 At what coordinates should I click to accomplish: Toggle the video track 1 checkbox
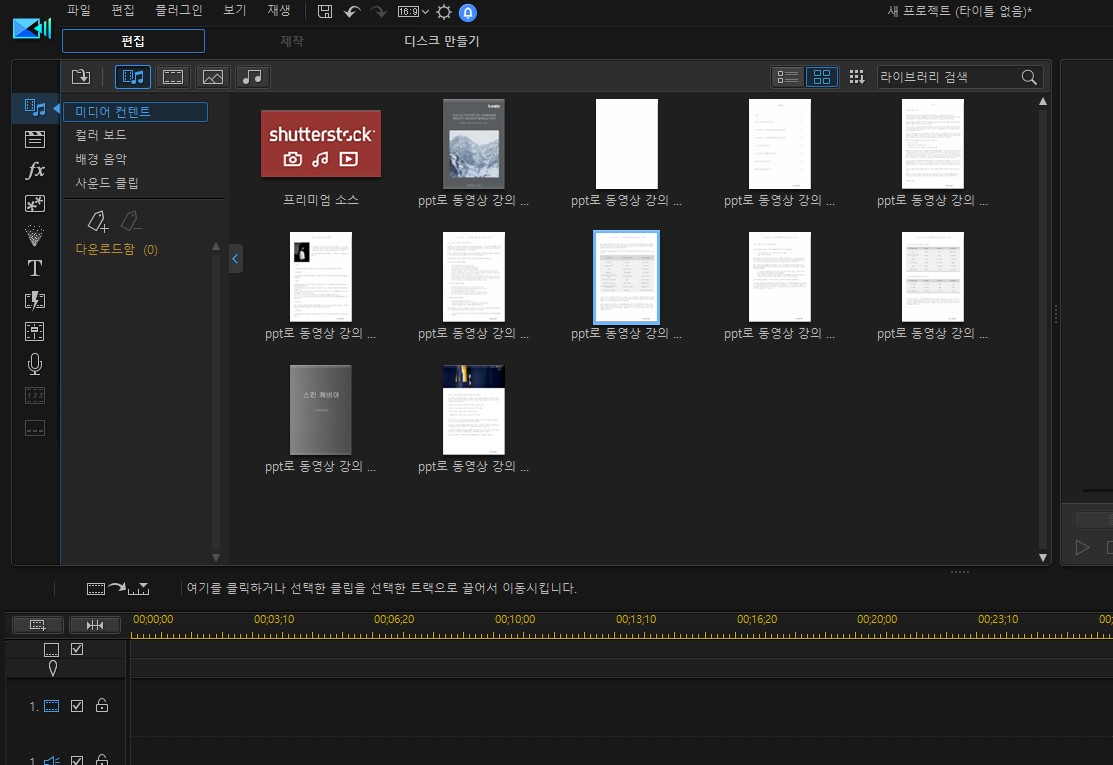point(77,706)
